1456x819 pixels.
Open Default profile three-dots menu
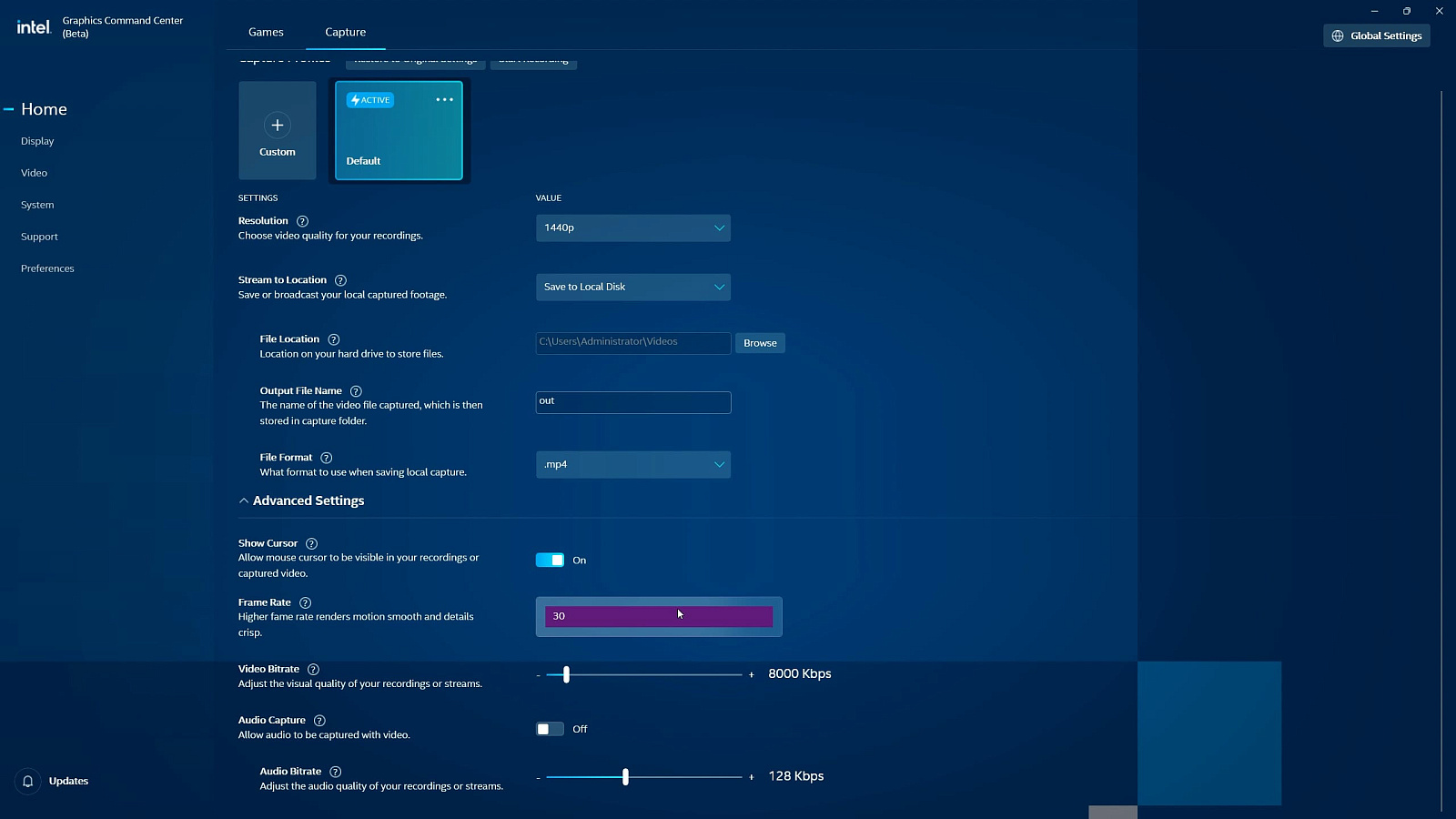[444, 99]
